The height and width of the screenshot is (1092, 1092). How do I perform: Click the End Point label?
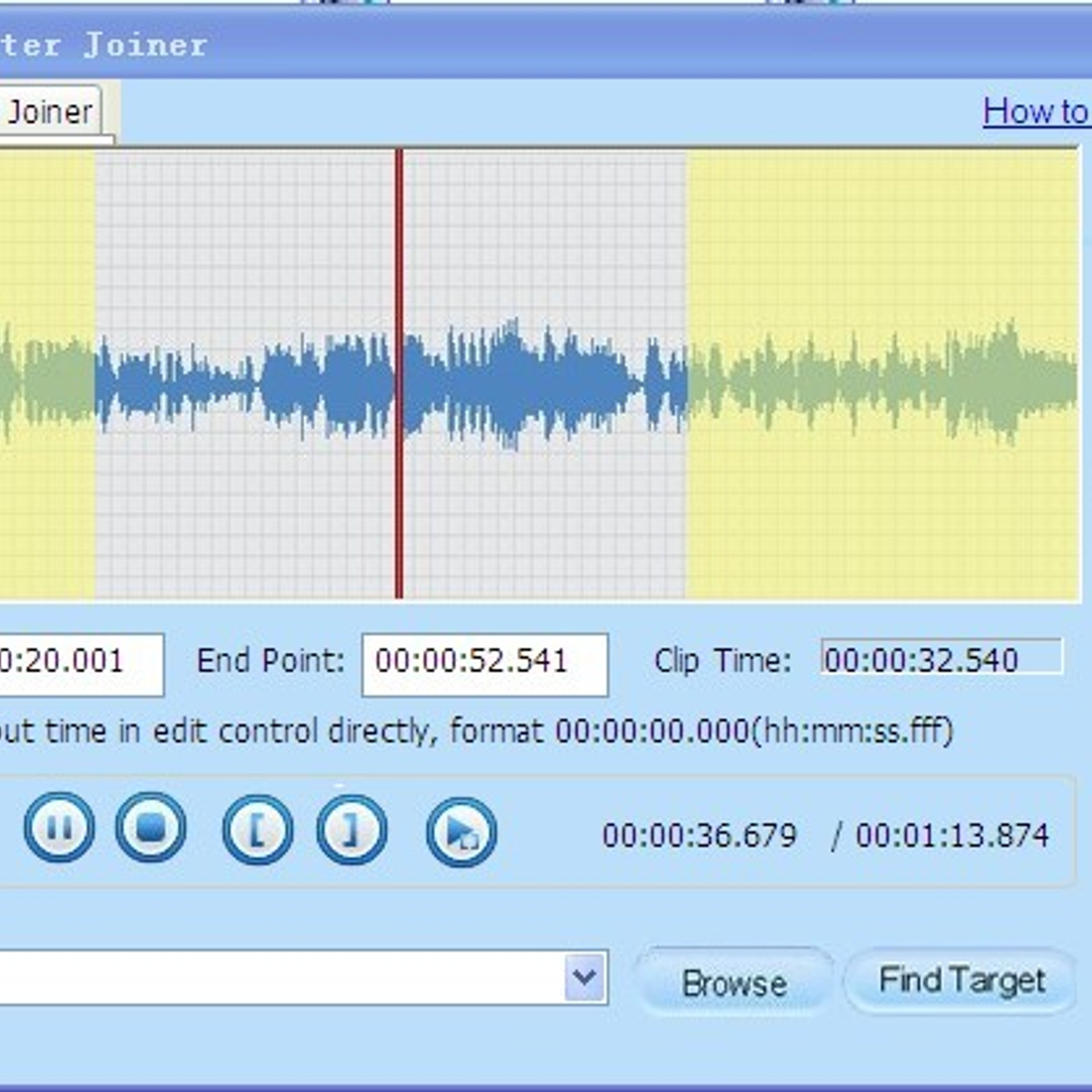tap(270, 661)
